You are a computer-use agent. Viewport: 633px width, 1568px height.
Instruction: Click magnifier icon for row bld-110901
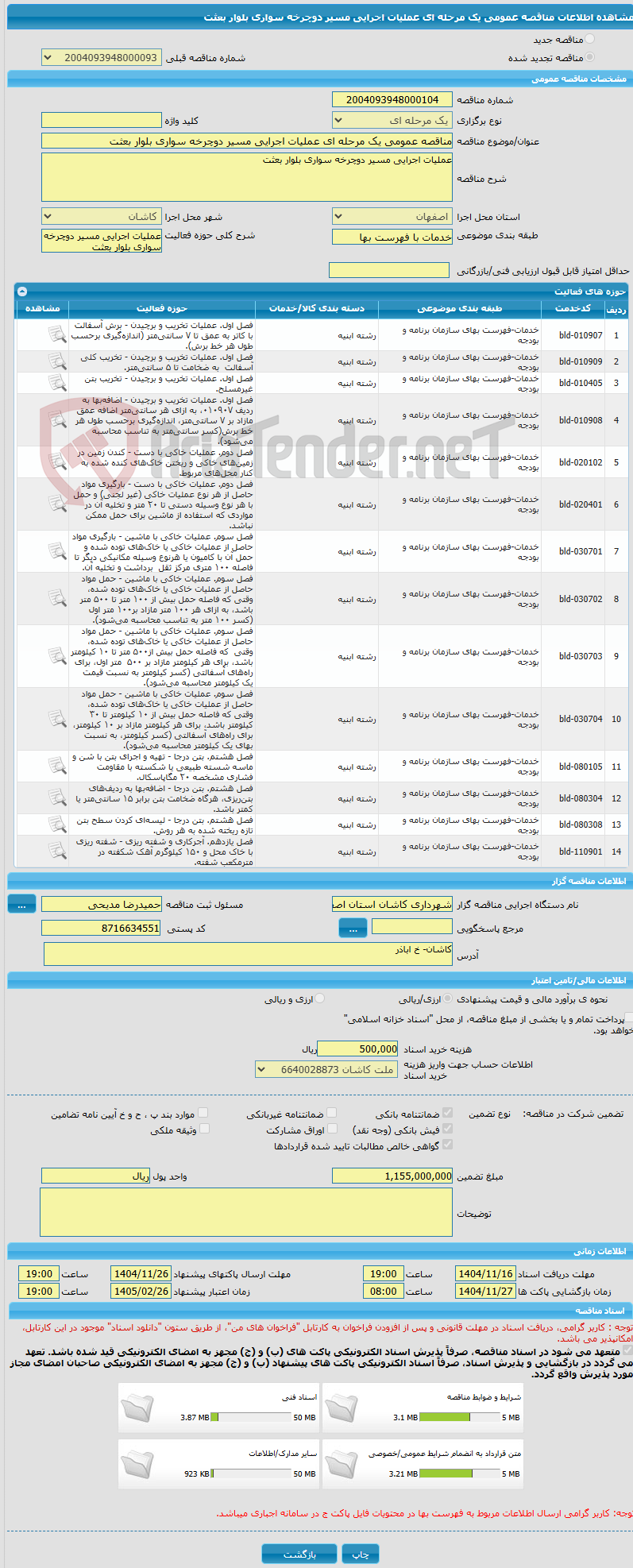56,851
